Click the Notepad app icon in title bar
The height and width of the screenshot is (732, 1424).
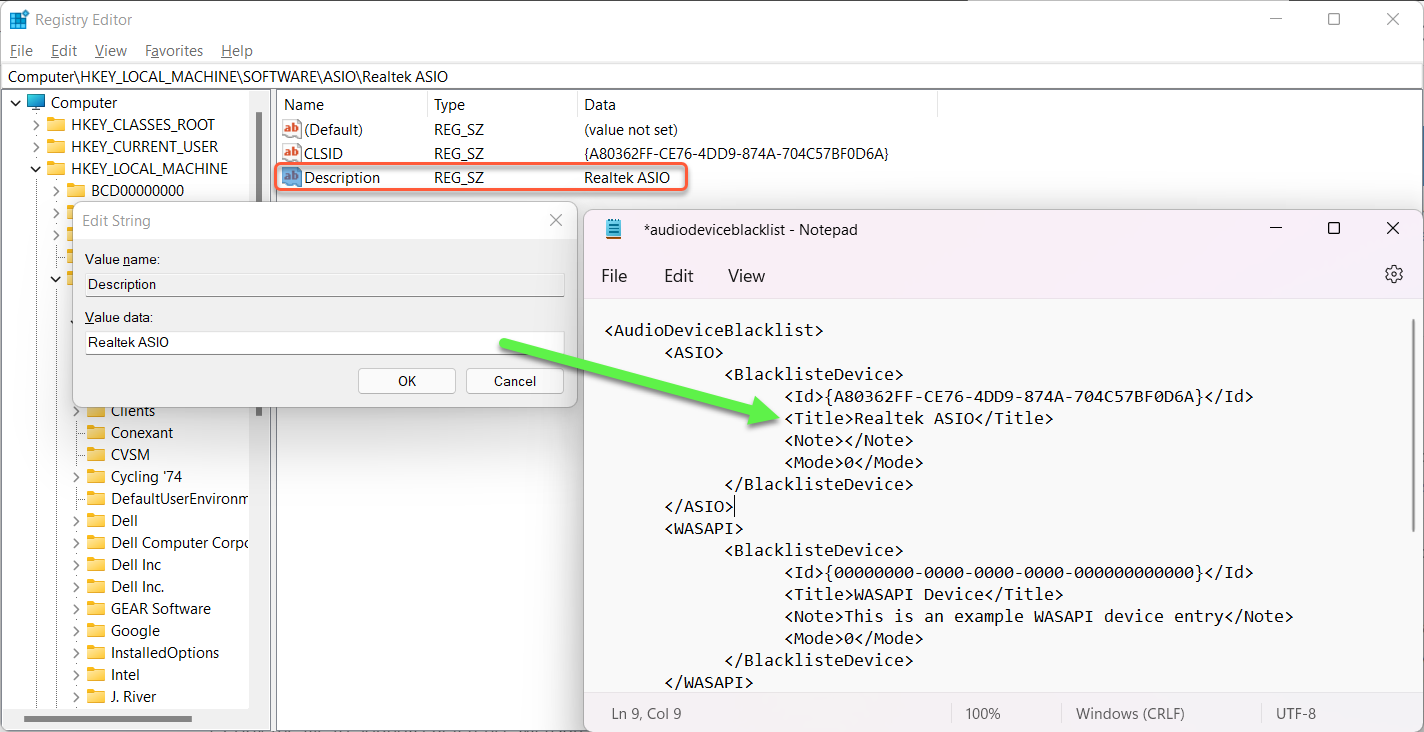pos(614,229)
